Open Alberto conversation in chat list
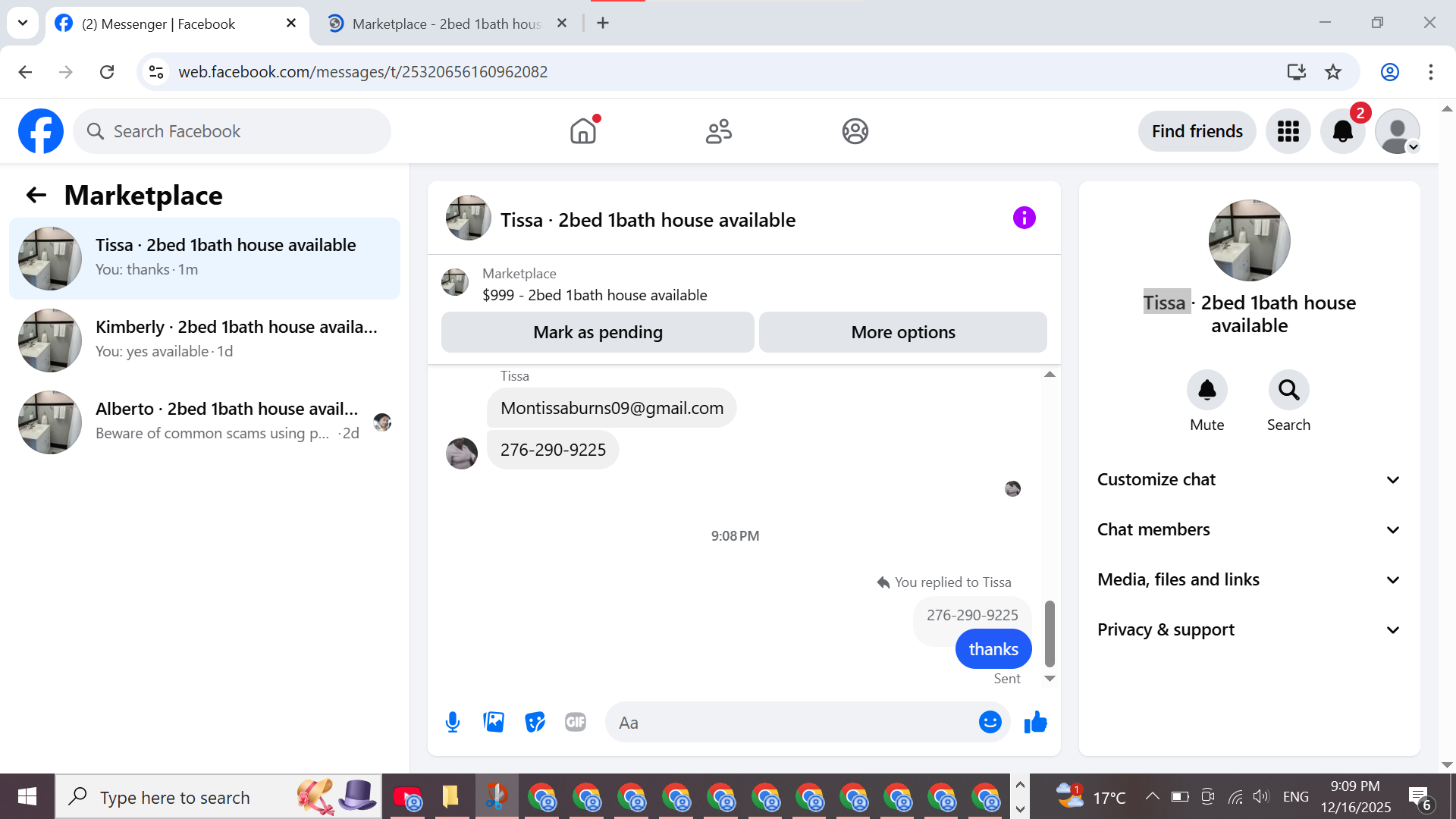The width and height of the screenshot is (1456, 819). pos(205,422)
